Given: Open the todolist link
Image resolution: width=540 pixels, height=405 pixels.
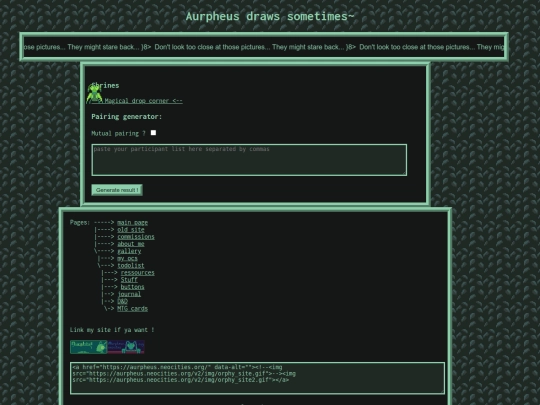Looking at the screenshot, I should [131, 266].
